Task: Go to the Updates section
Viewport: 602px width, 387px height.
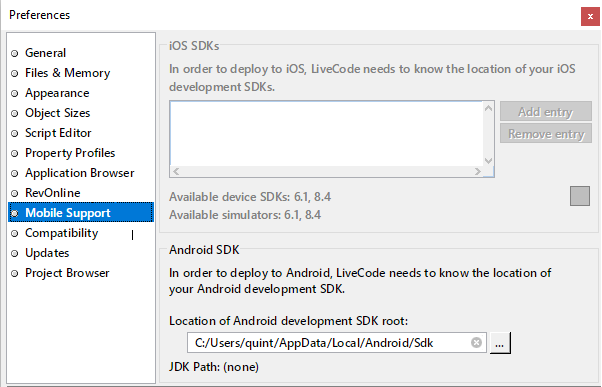Action: point(47,253)
